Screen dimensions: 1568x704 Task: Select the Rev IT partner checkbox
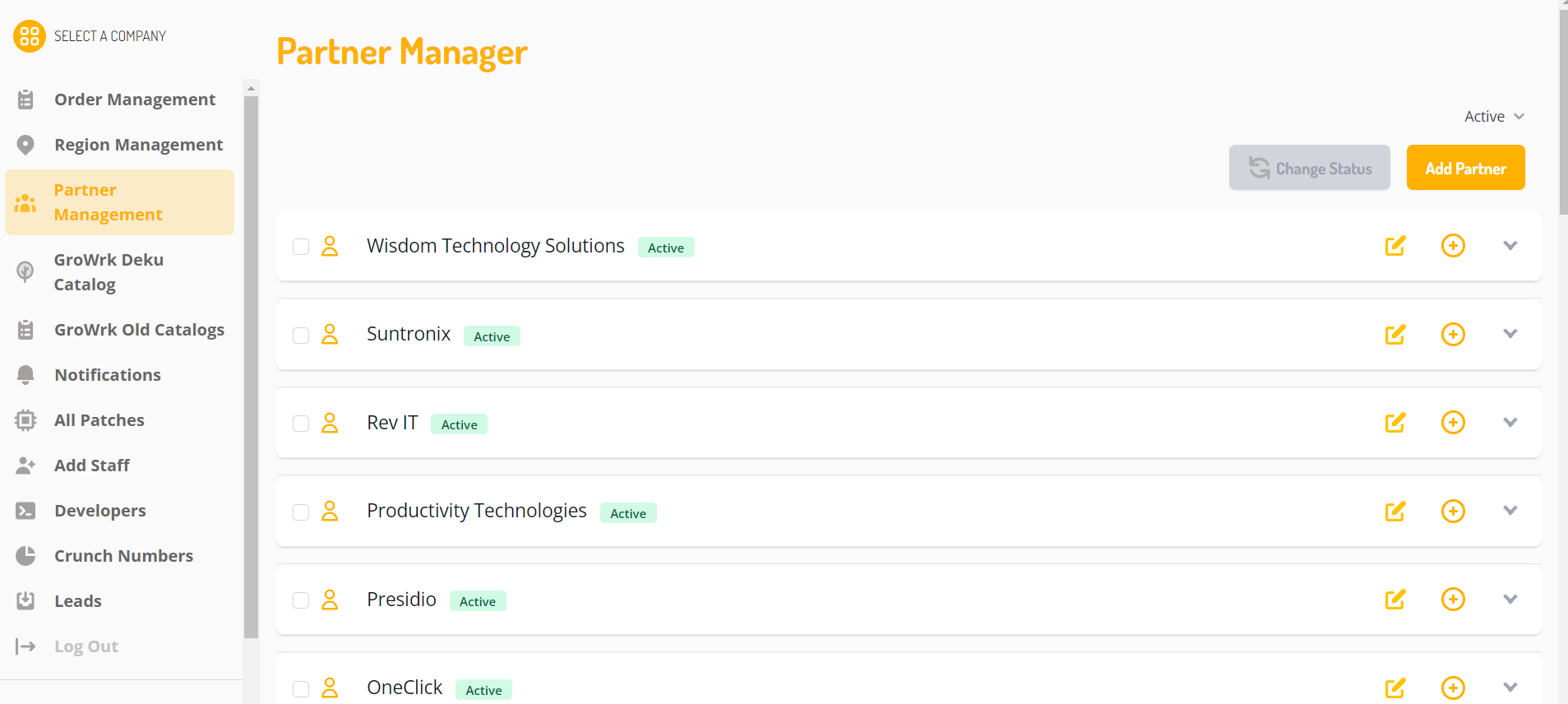pos(301,424)
